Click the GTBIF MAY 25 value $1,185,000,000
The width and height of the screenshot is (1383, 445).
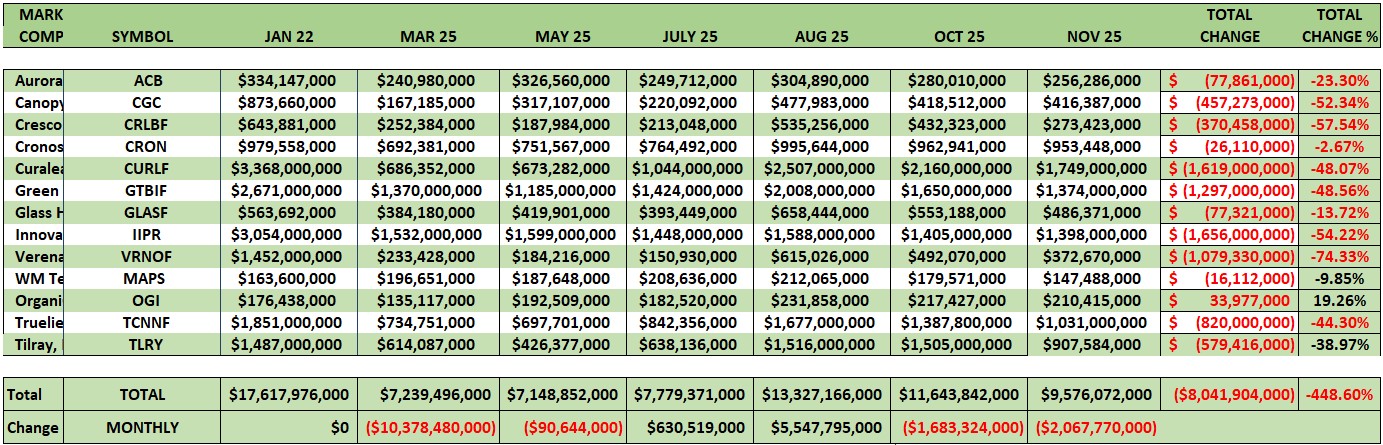click(x=563, y=189)
